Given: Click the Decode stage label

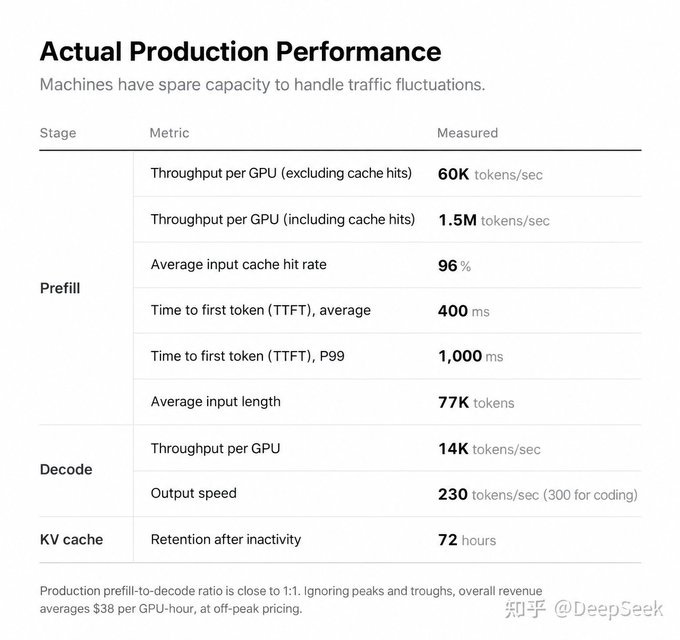Looking at the screenshot, I should pos(66,470).
